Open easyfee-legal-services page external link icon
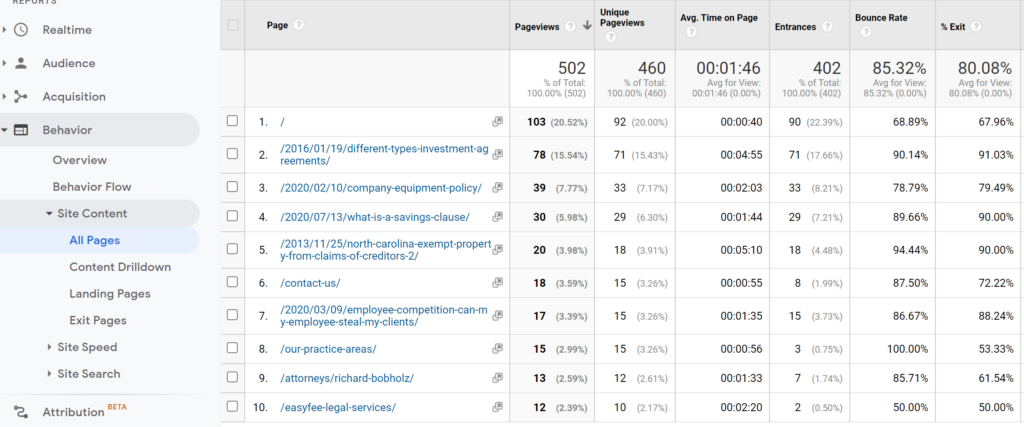Viewport: 1024px width, 427px height. pos(498,407)
